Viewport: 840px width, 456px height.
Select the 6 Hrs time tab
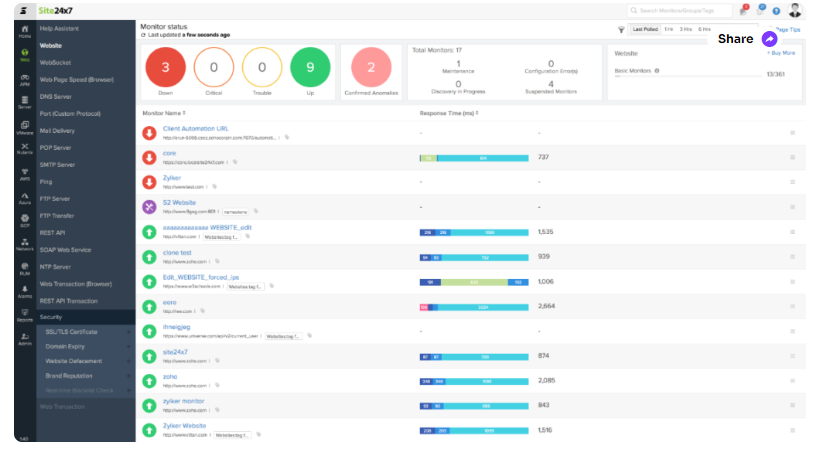click(x=704, y=29)
